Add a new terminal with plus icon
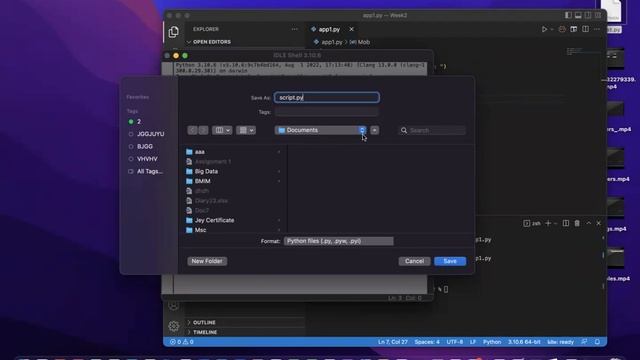 click(548, 223)
